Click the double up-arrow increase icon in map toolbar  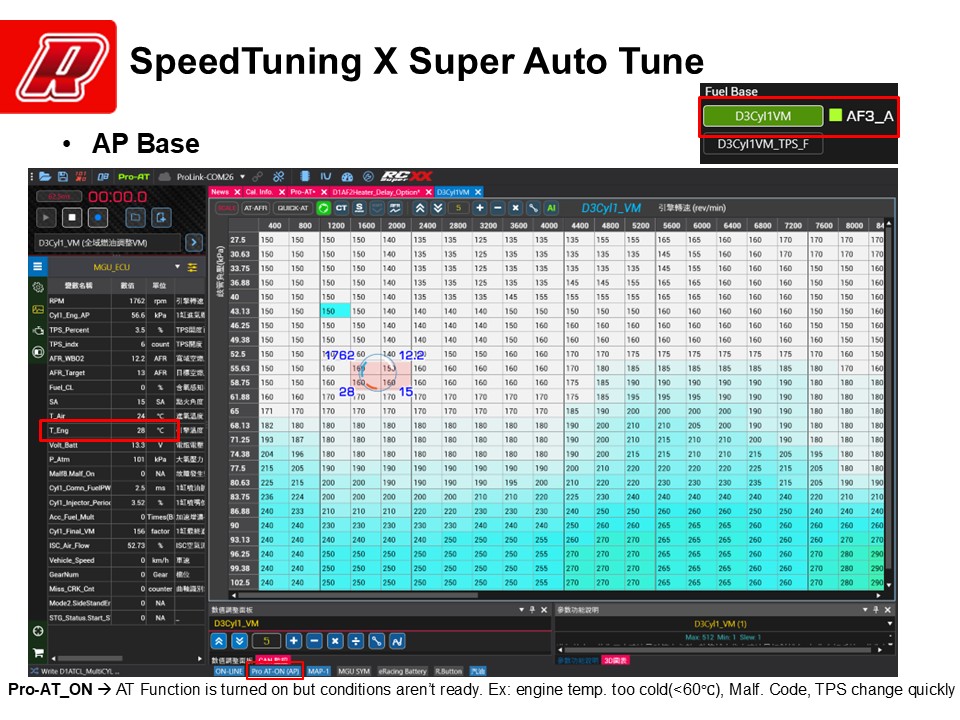[419, 208]
